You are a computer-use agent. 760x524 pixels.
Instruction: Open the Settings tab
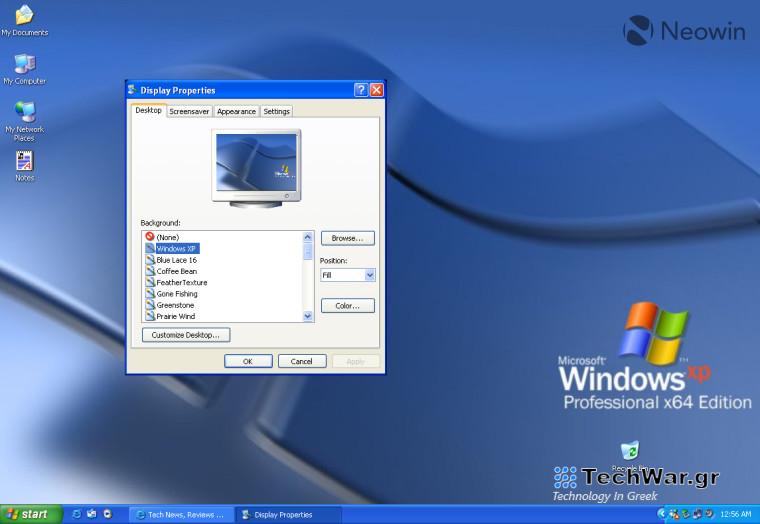coord(277,112)
